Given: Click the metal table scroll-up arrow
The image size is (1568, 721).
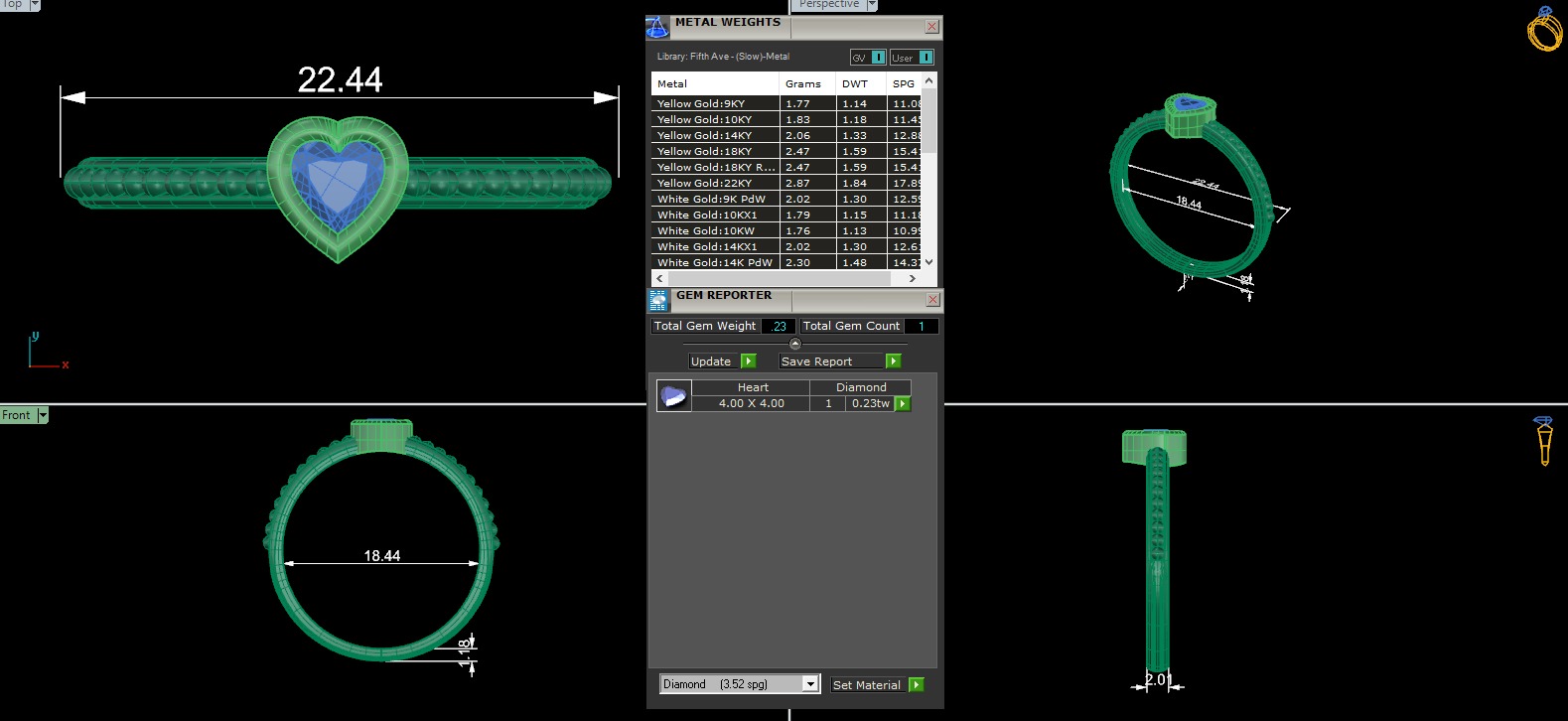Looking at the screenshot, I should point(928,80).
